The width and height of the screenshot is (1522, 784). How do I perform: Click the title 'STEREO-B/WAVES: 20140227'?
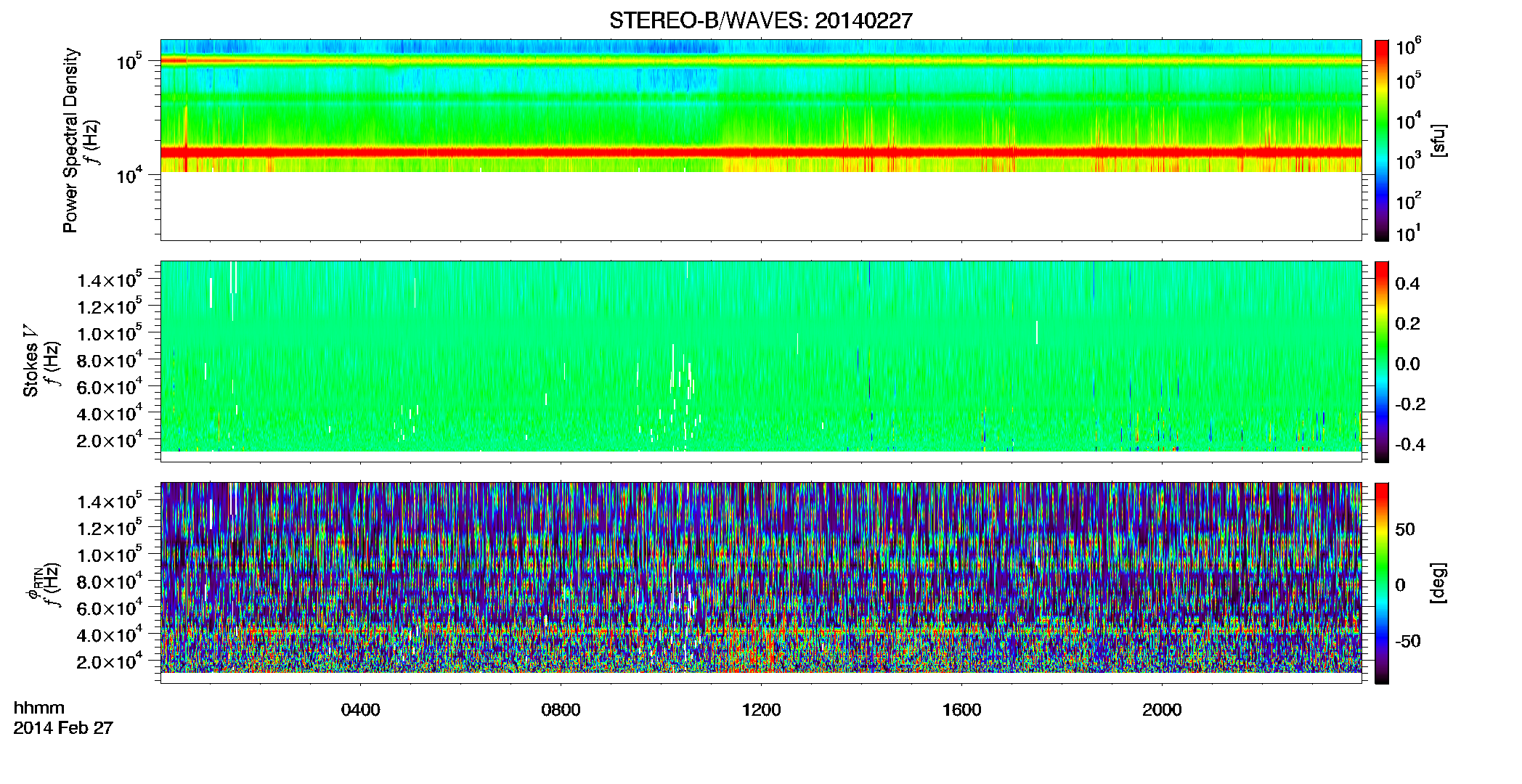(x=760, y=20)
